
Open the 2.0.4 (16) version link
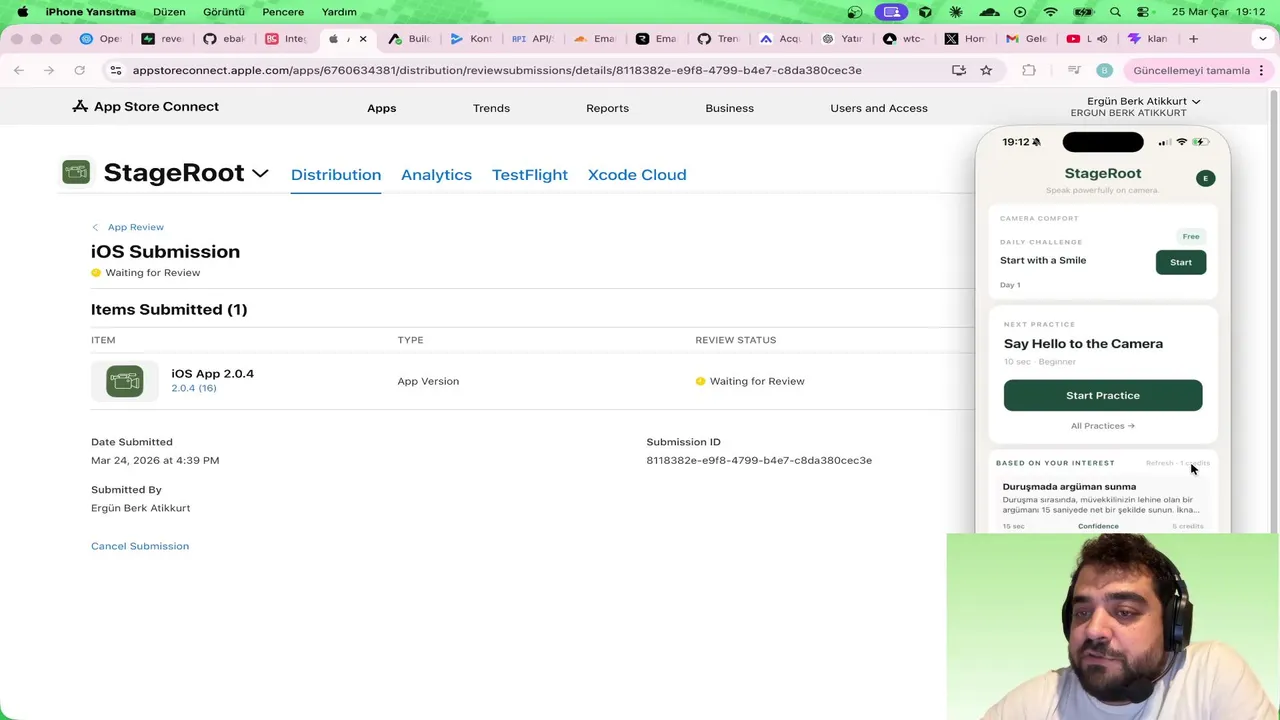click(193, 388)
